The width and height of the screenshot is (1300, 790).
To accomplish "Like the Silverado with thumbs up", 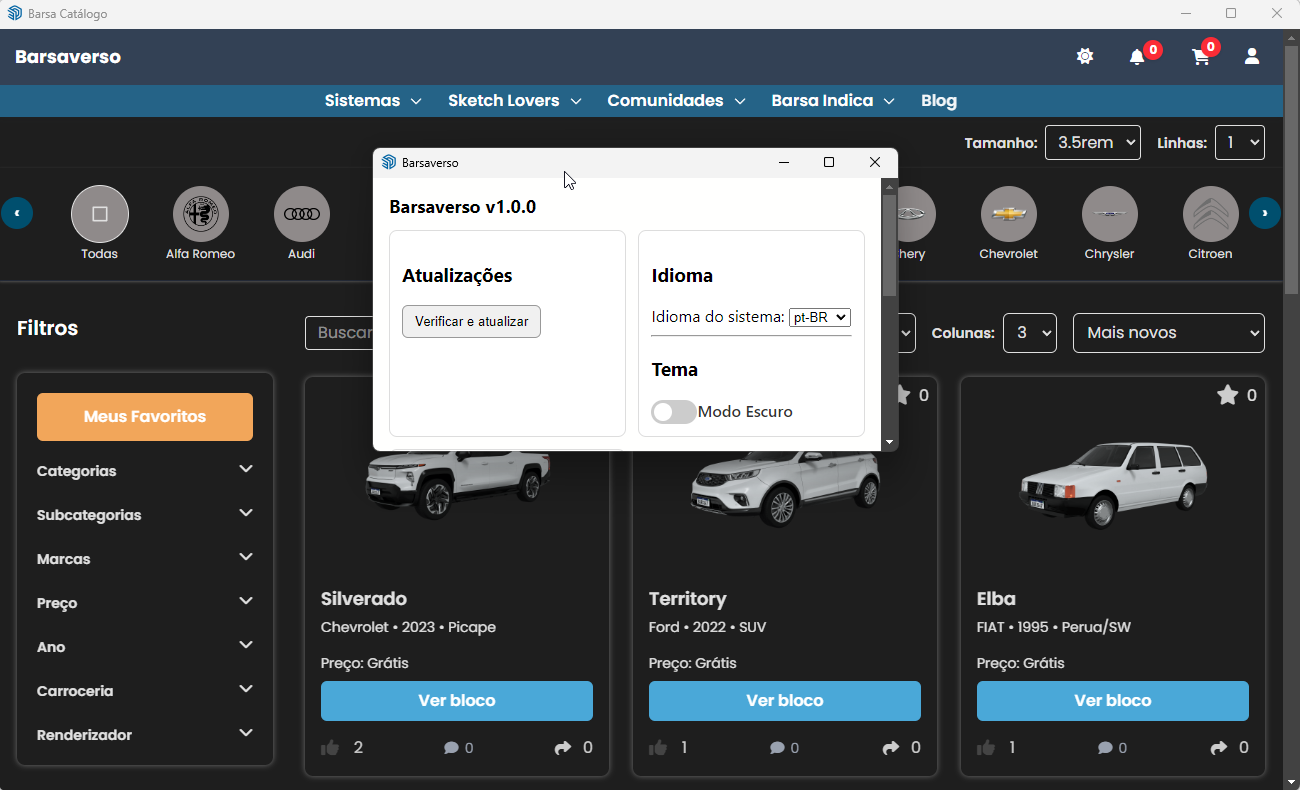I will pyautogui.click(x=331, y=748).
